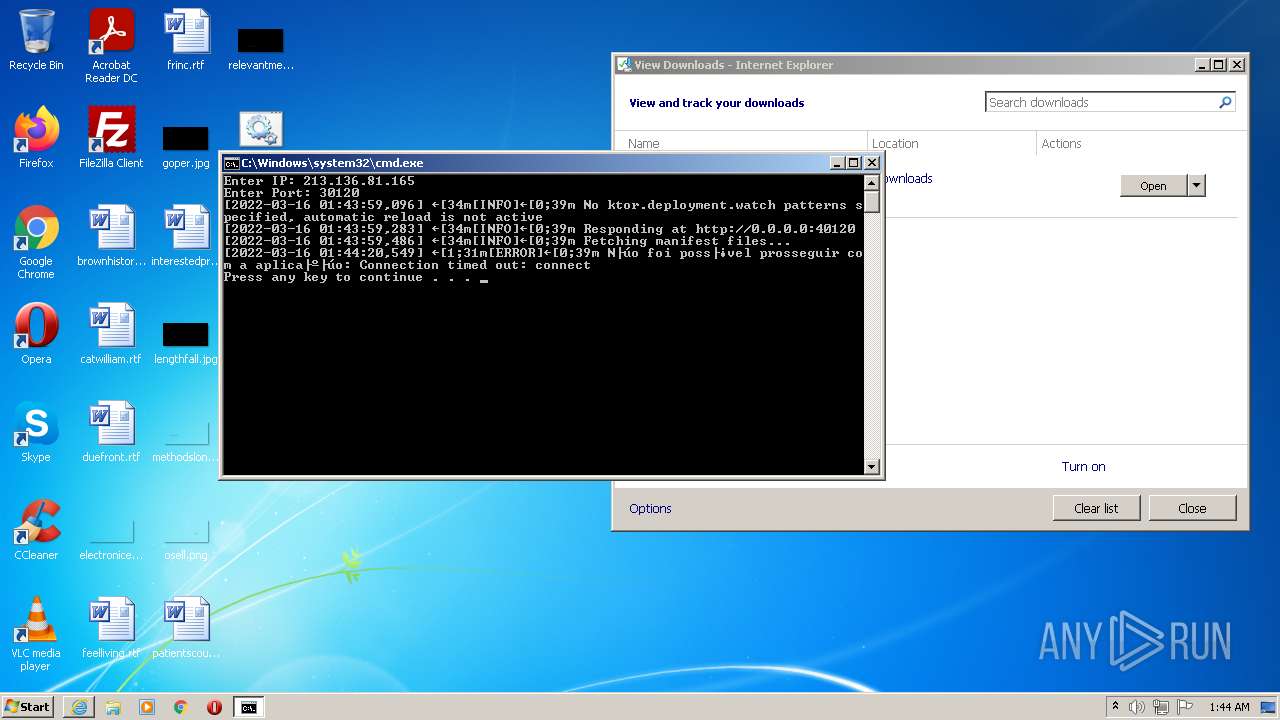This screenshot has height=720, width=1280.
Task: Maximize the cmd.exe window
Action: click(853, 163)
